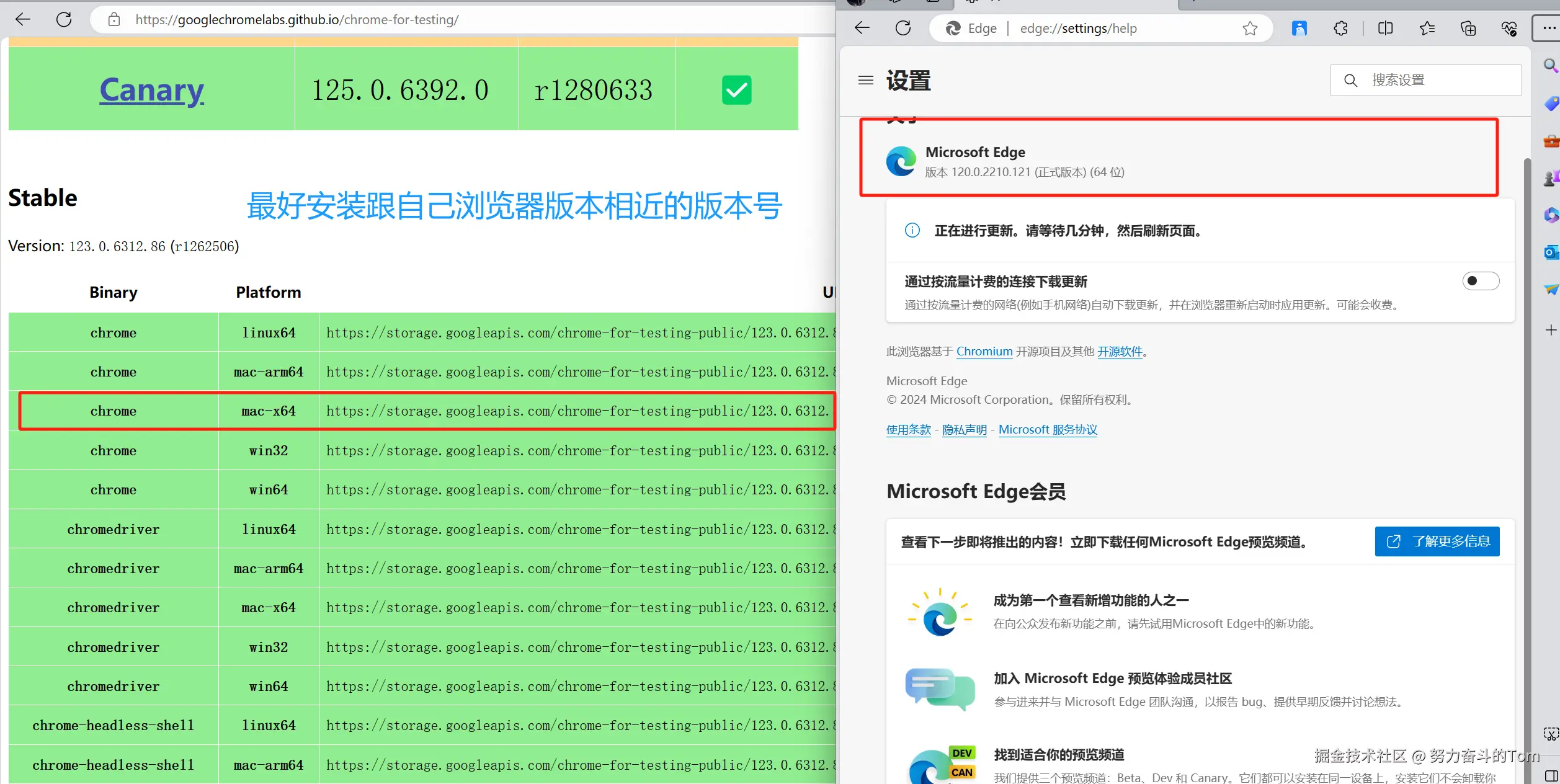Open the Favorites list in Edge toolbar
Viewport: 1560px width, 784px height.
pos(1427,29)
